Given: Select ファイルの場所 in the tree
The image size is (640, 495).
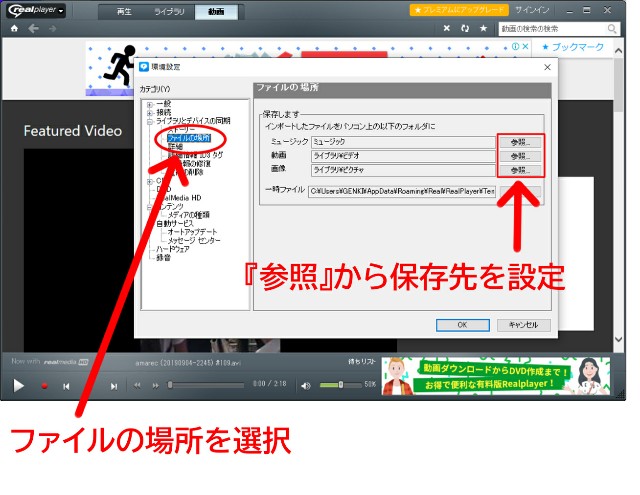Looking at the screenshot, I should click(x=189, y=138).
